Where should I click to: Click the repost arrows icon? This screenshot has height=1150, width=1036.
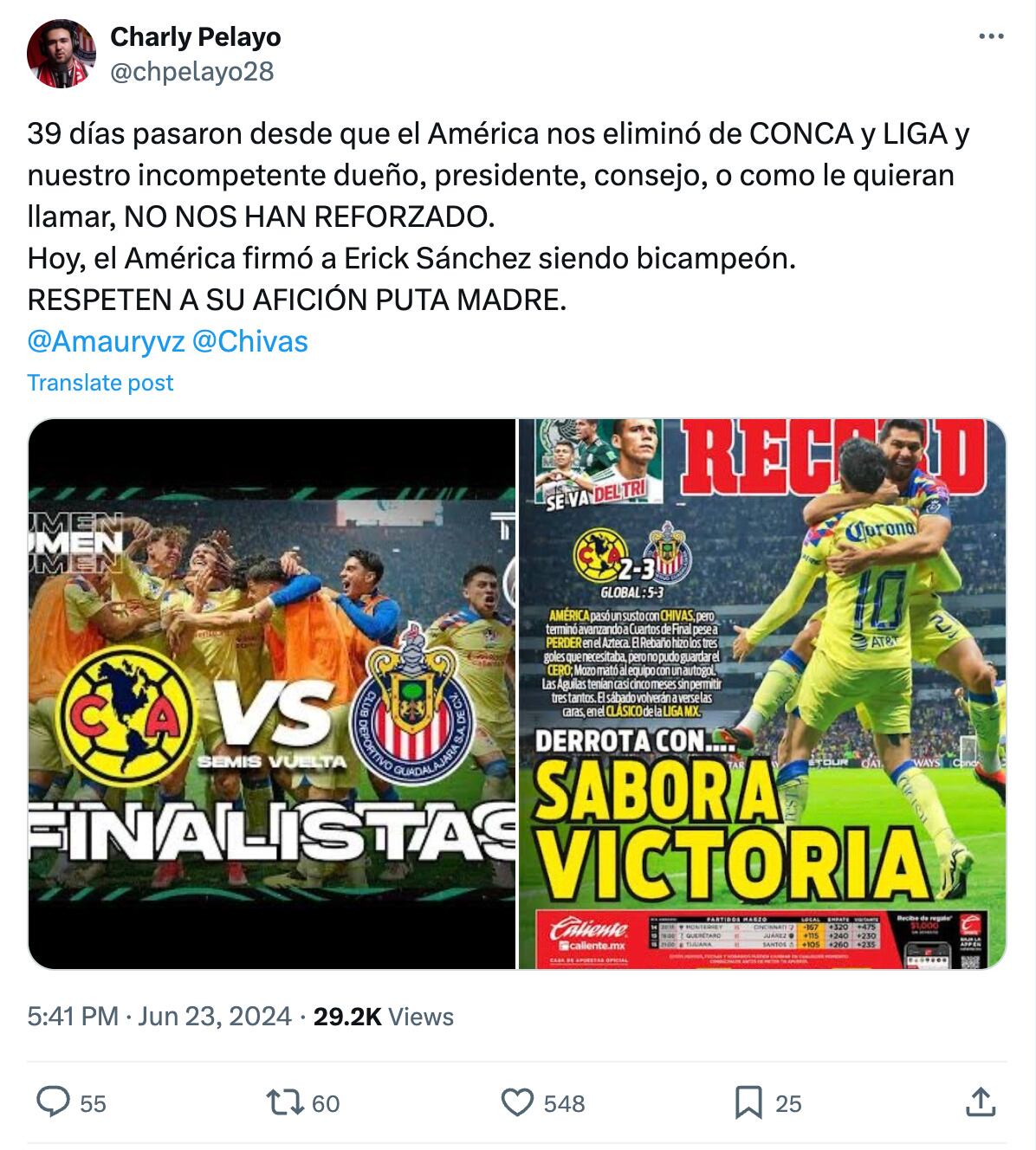point(284,1102)
